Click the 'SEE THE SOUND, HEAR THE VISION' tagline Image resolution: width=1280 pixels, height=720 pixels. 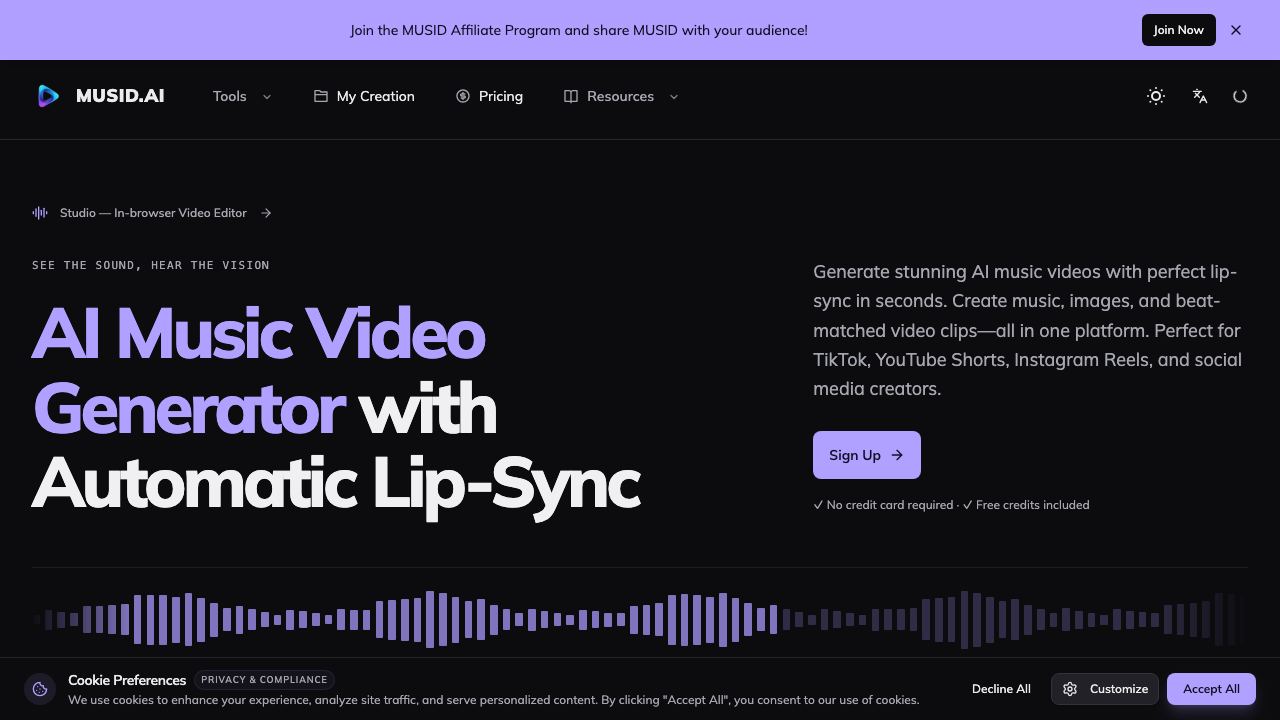[151, 265]
